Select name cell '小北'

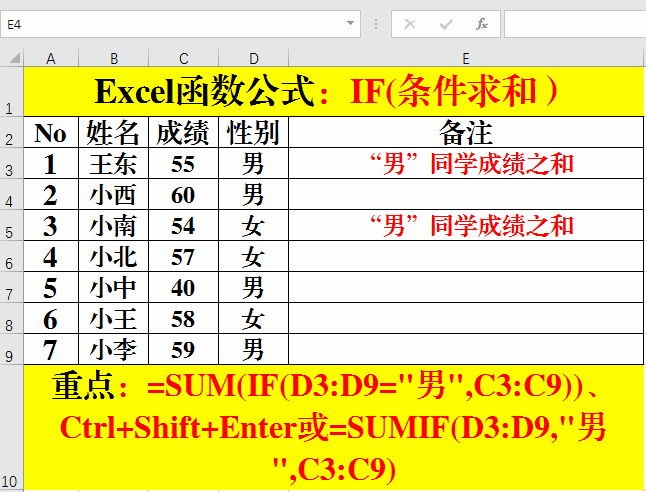tap(114, 256)
